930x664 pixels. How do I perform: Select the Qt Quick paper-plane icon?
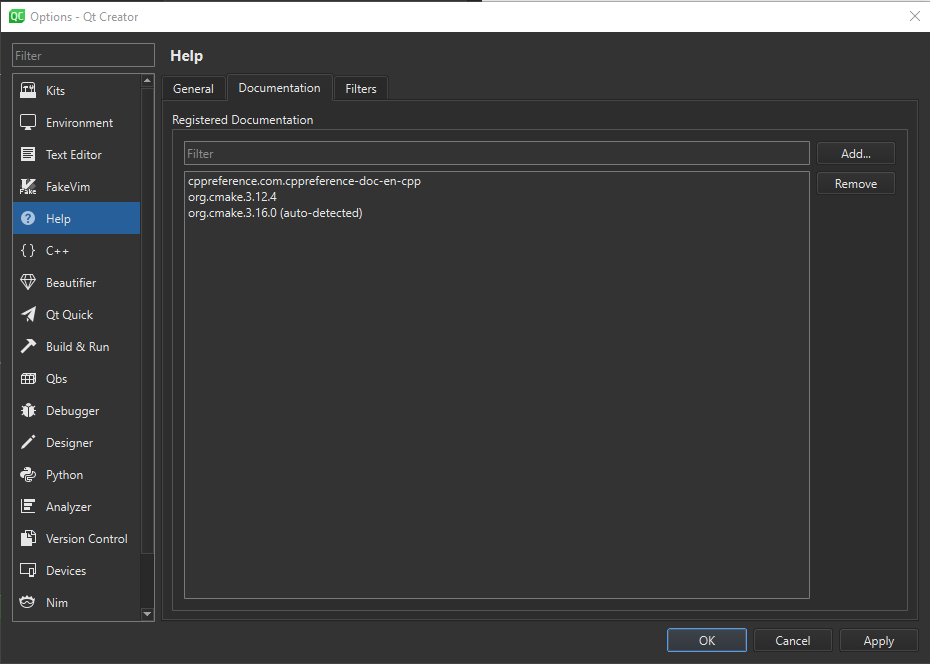[x=28, y=314]
